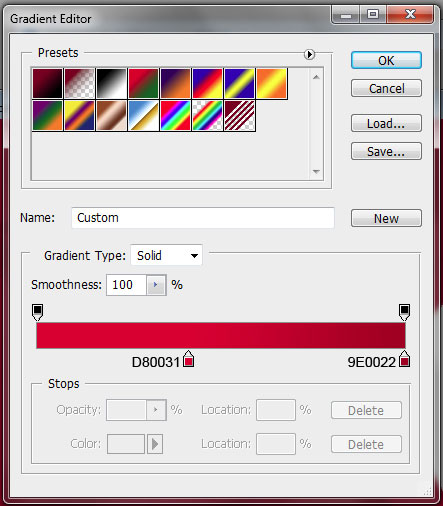This screenshot has width=443, height=506.
Task: Confirm the gradient with OK
Action: click(386, 60)
